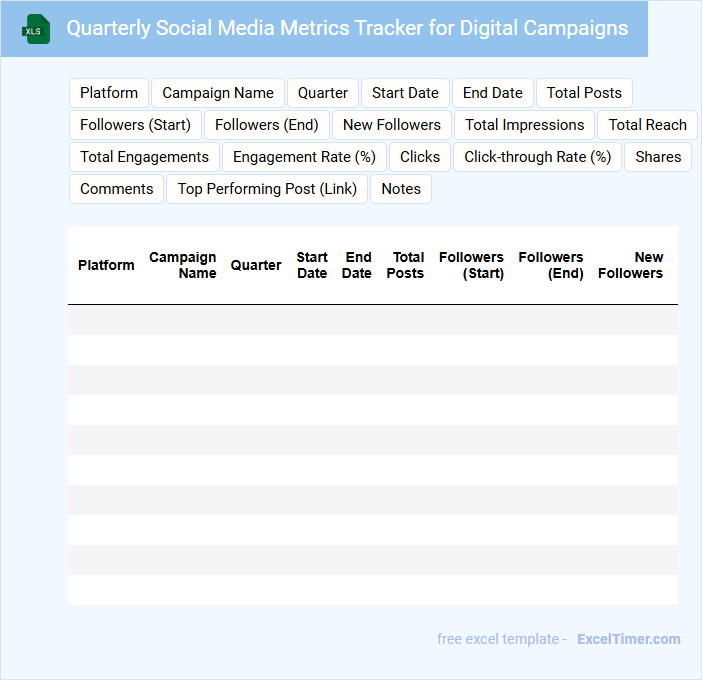Click the green XLS file icon
Viewport: 702px width, 680px height.
[36, 29]
